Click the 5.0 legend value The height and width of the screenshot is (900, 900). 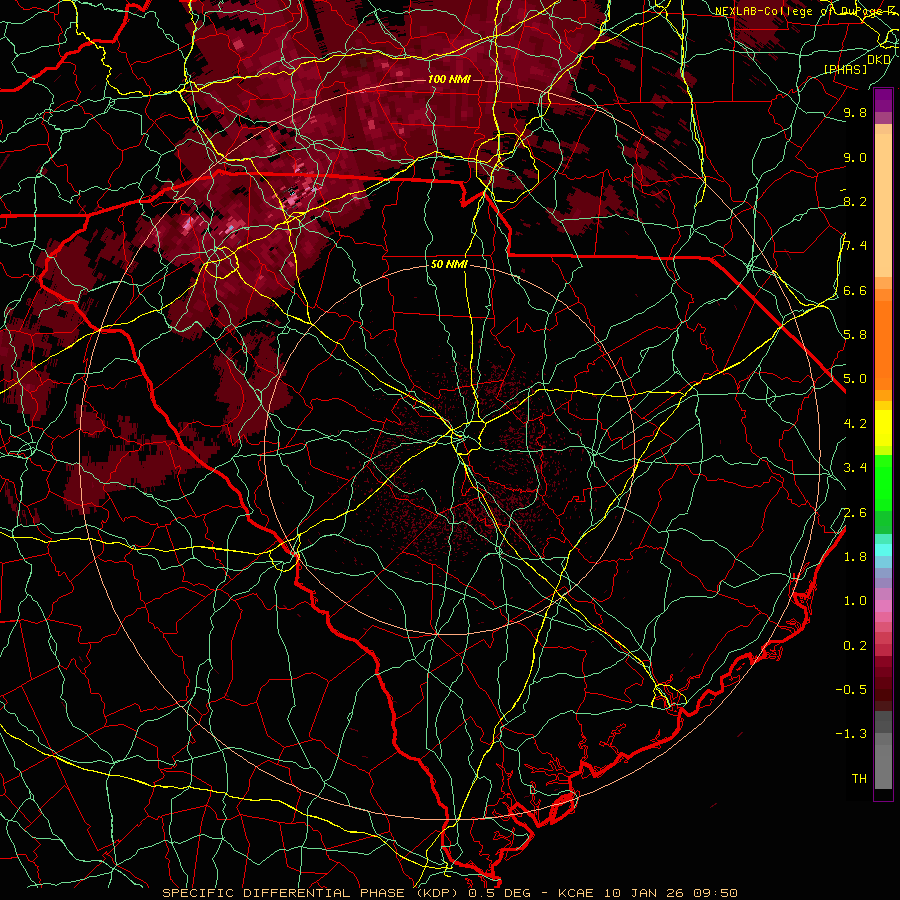coord(855,379)
